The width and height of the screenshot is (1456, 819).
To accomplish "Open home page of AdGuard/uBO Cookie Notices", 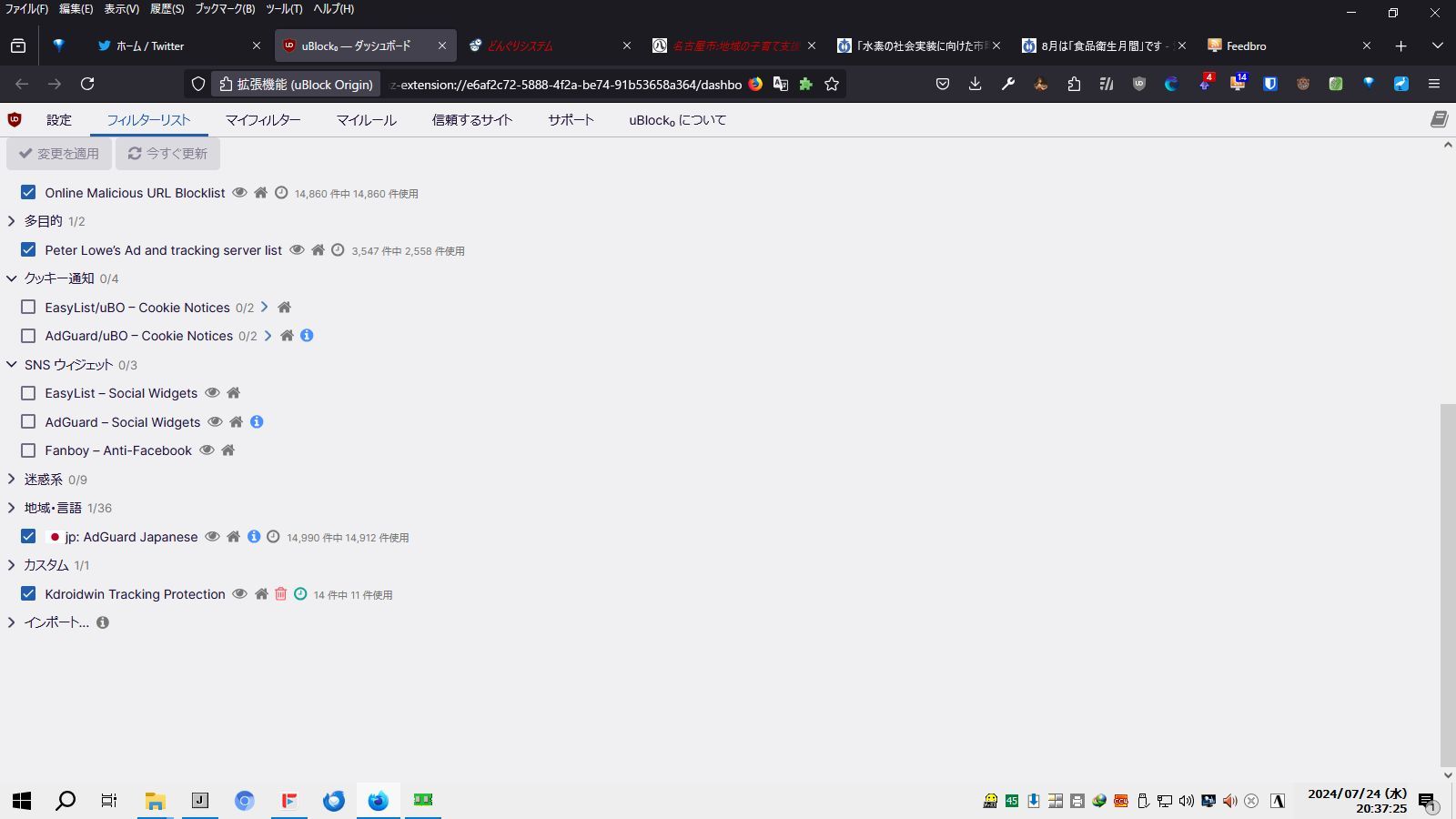I will [x=287, y=336].
